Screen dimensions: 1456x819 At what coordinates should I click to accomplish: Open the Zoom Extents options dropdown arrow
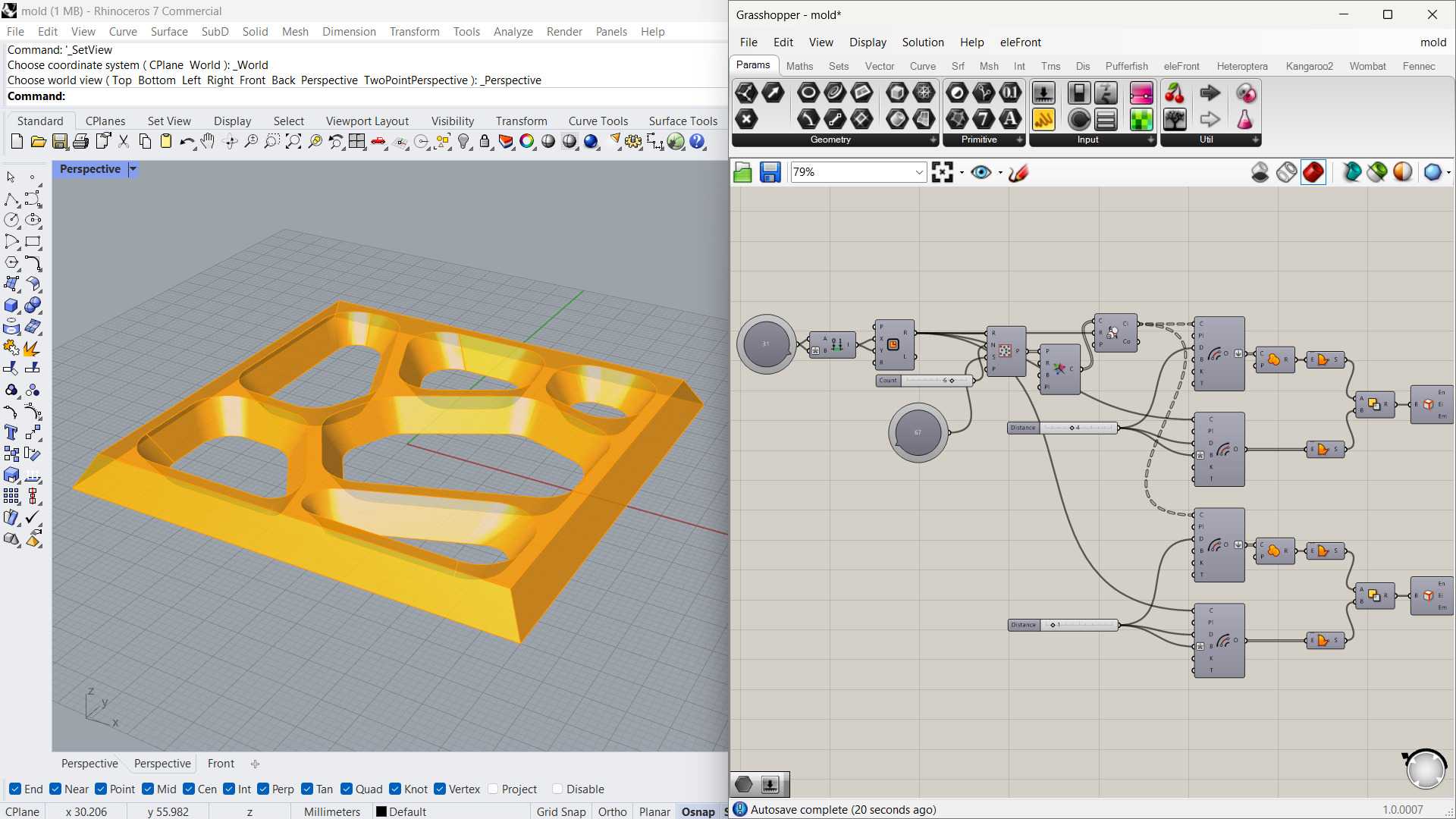(x=962, y=173)
